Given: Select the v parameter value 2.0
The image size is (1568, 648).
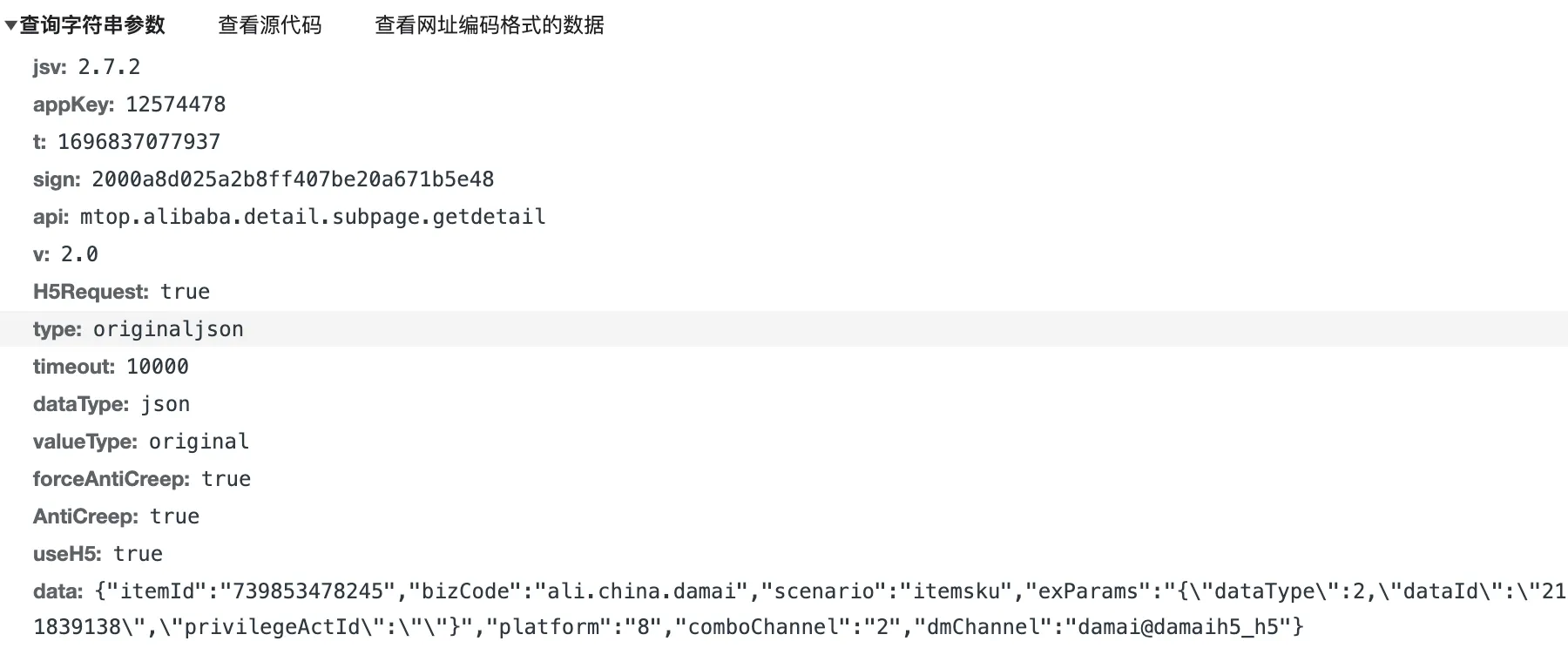Looking at the screenshot, I should [x=79, y=254].
